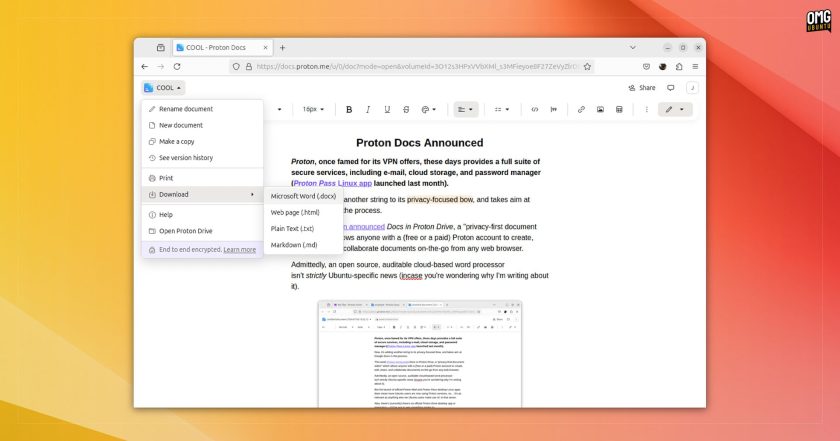Image resolution: width=840 pixels, height=441 pixels.
Task: Click the misspelled word 'incase' in document
Action: pyautogui.click(x=412, y=275)
